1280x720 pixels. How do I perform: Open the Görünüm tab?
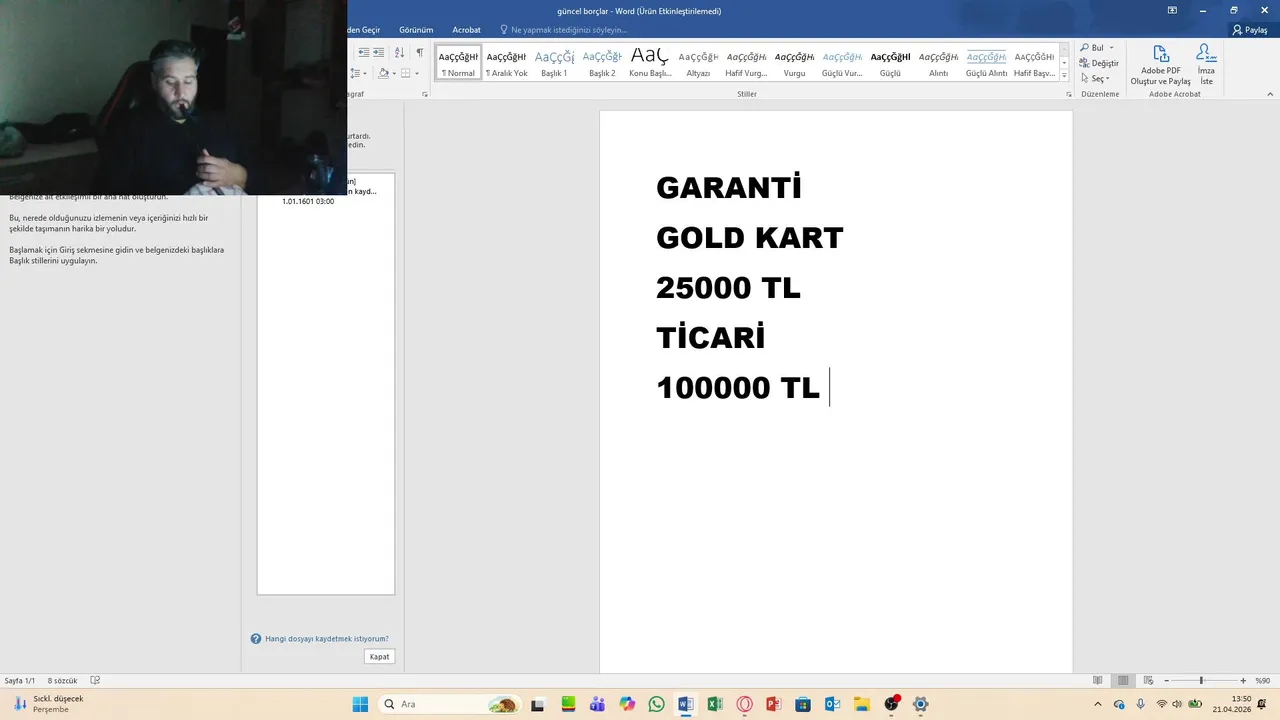416,30
